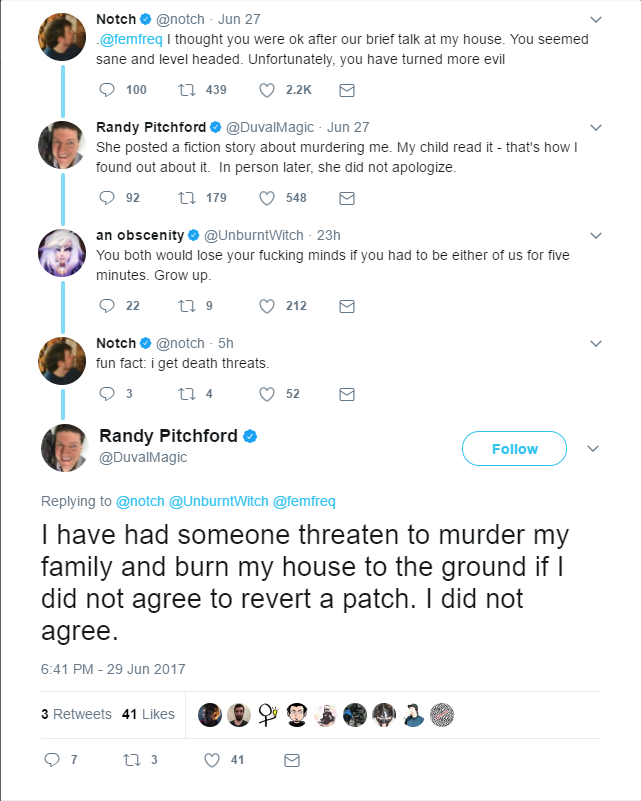
Task: View the 41 Likes list
Action: tap(148, 714)
